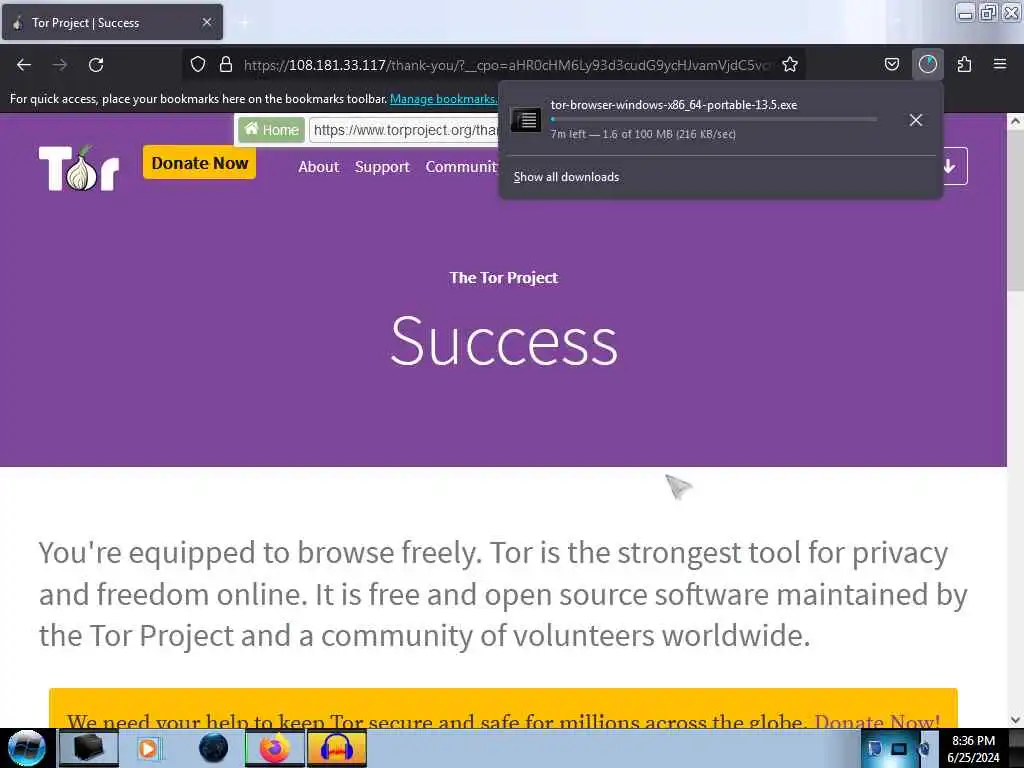Click the yellow banner Donate Now! link
The height and width of the screenshot is (768, 1024).
point(877,722)
